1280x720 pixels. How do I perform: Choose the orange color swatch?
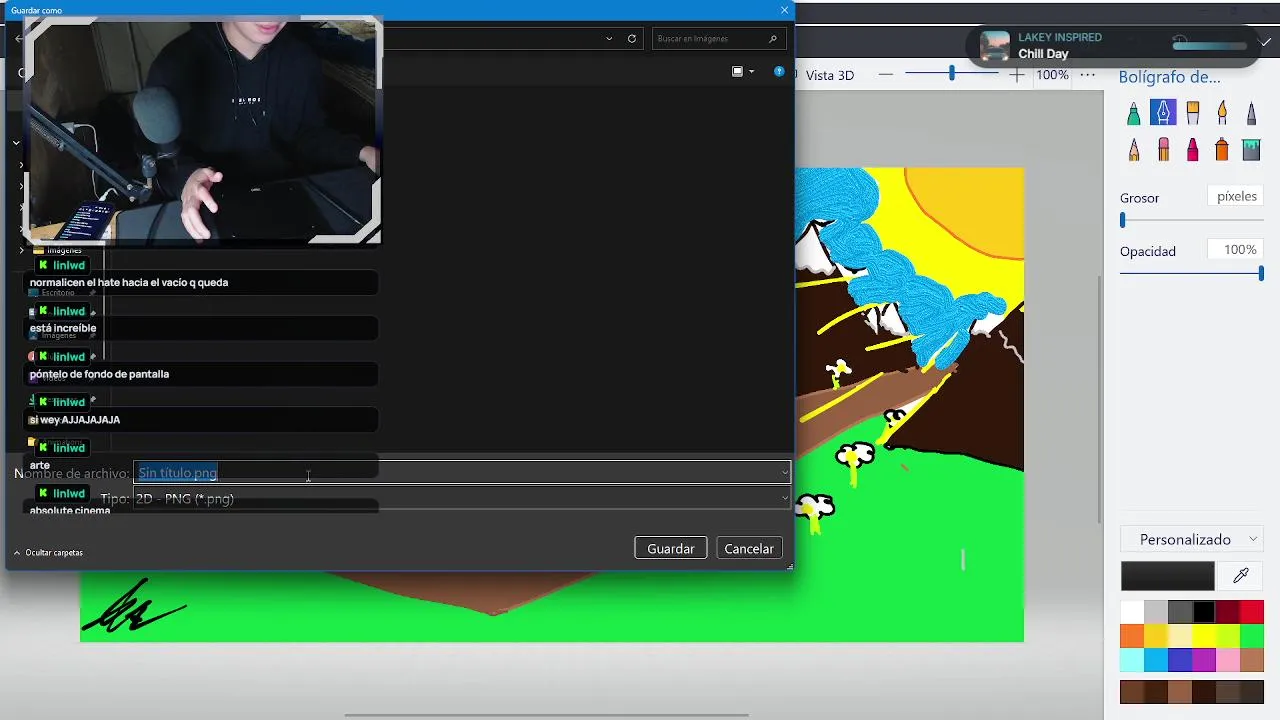click(x=1132, y=635)
